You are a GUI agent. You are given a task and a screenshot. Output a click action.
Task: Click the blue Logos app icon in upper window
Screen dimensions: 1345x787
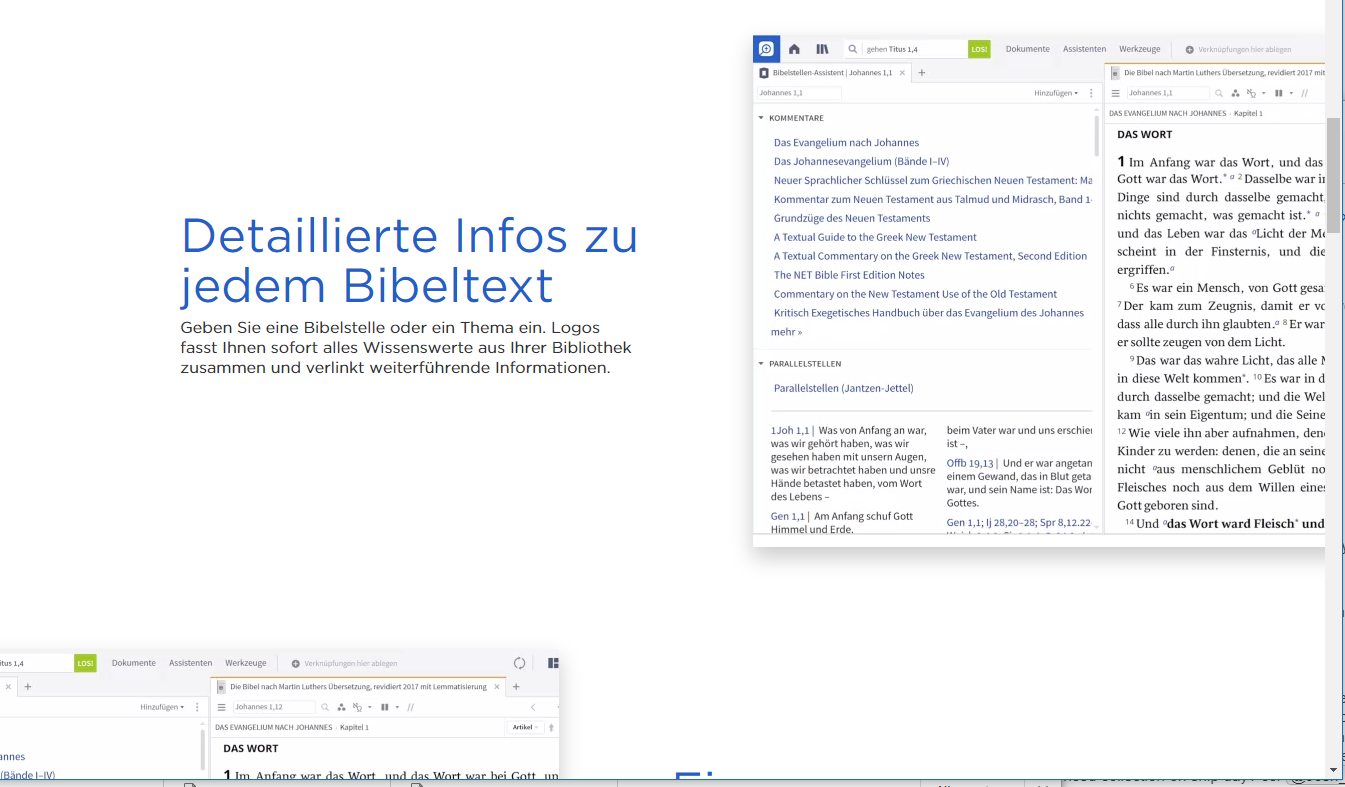tap(766, 49)
